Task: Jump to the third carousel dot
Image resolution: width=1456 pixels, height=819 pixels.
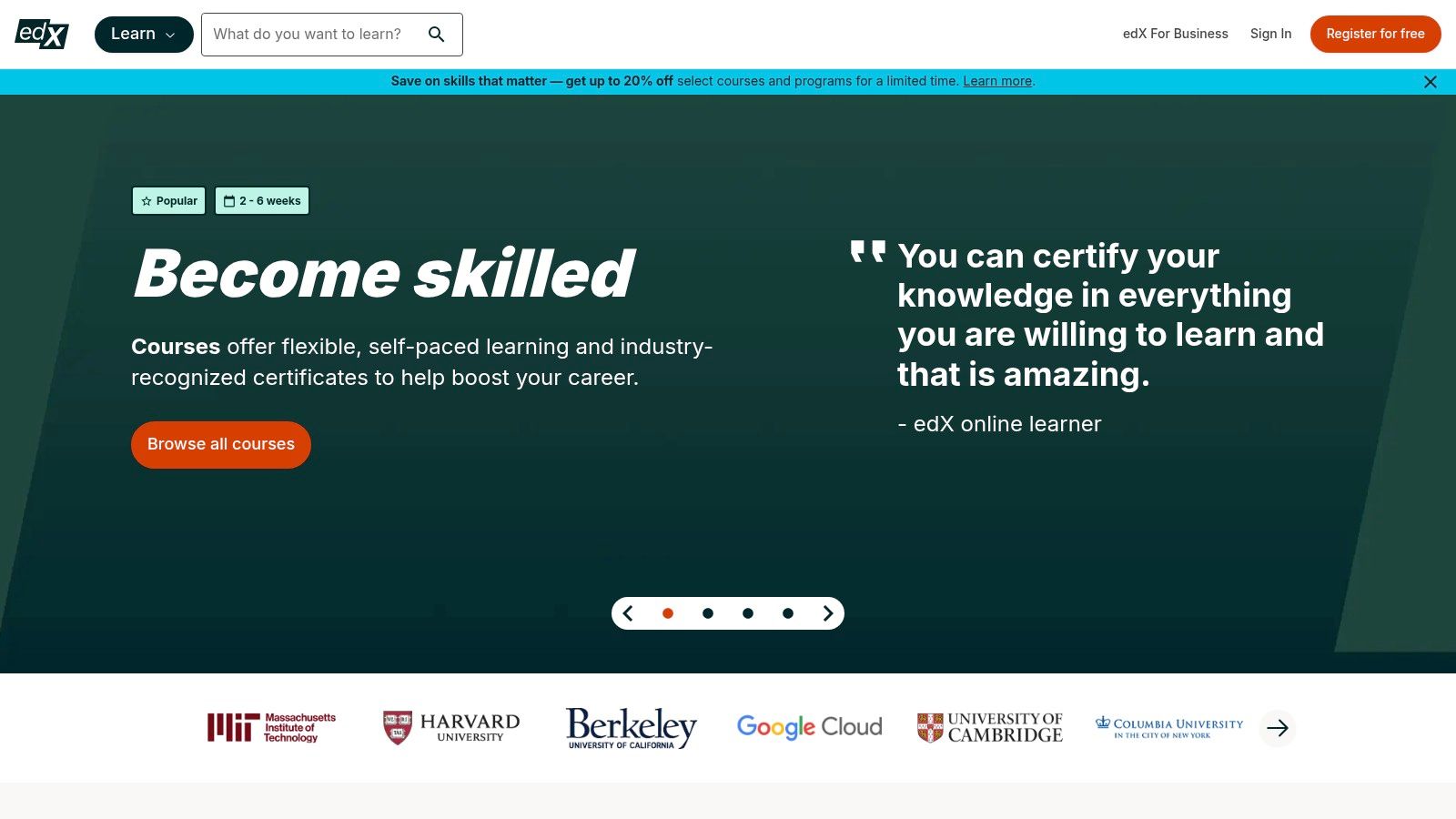Action: pos(748,613)
